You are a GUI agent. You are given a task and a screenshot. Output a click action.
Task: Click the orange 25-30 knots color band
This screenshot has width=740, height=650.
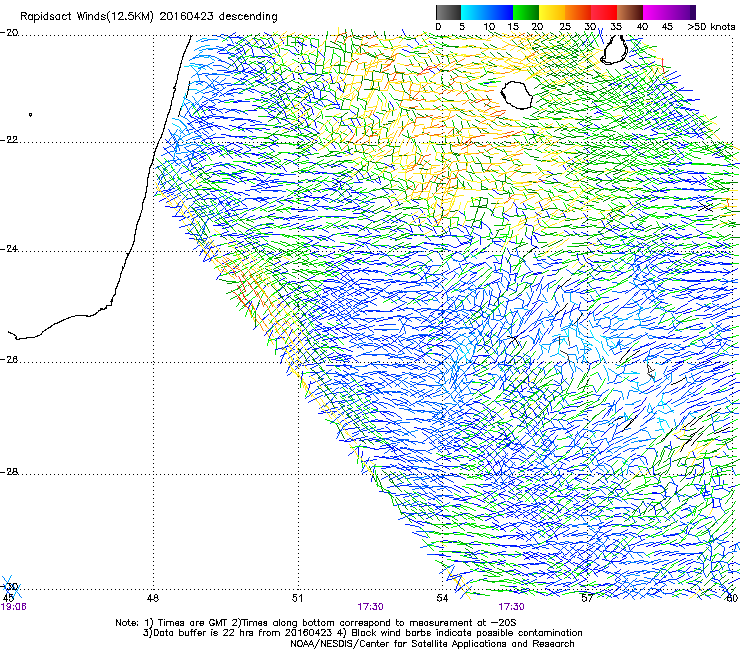578,12
